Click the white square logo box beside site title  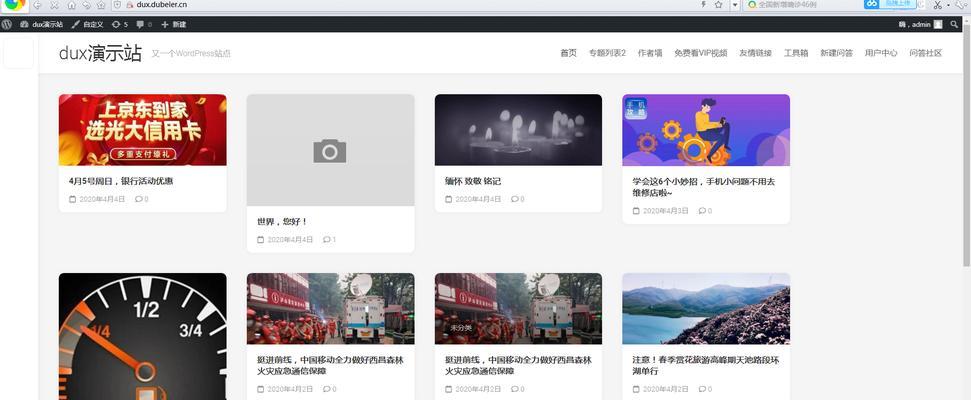click(19, 53)
